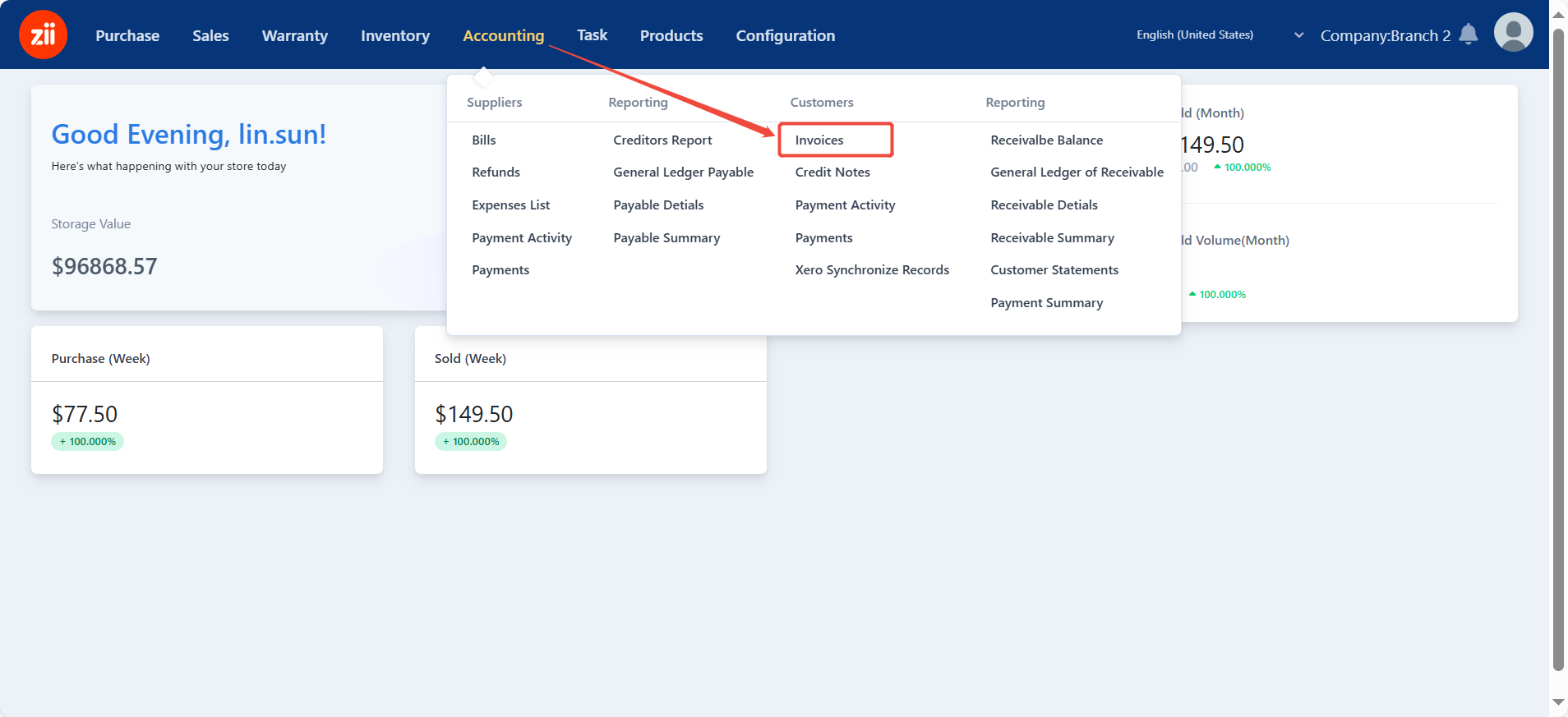This screenshot has height=717, width=1568.
Task: Open the Purchase menu
Action: coord(127,35)
